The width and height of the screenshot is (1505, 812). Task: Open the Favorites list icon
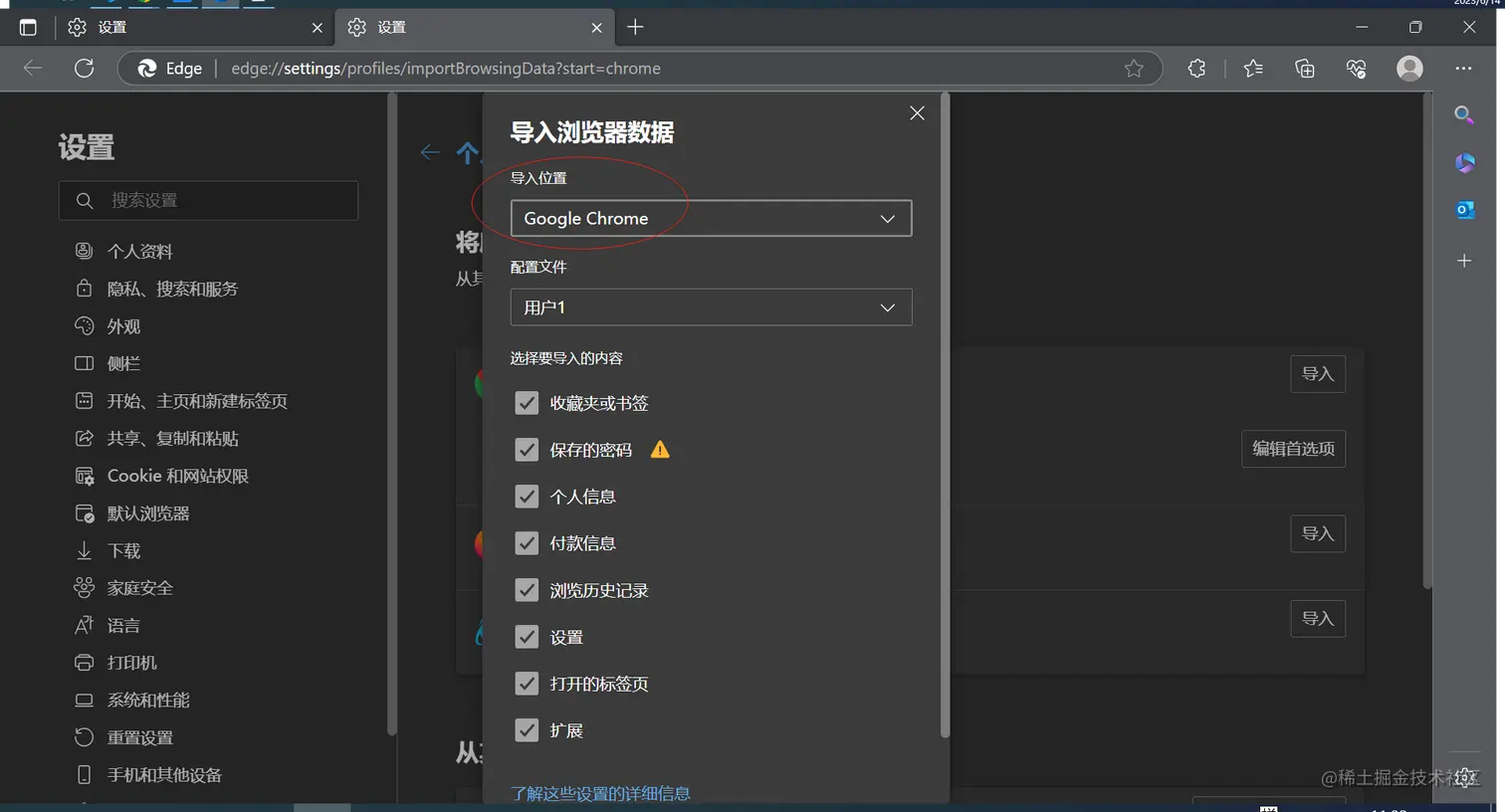click(1253, 68)
